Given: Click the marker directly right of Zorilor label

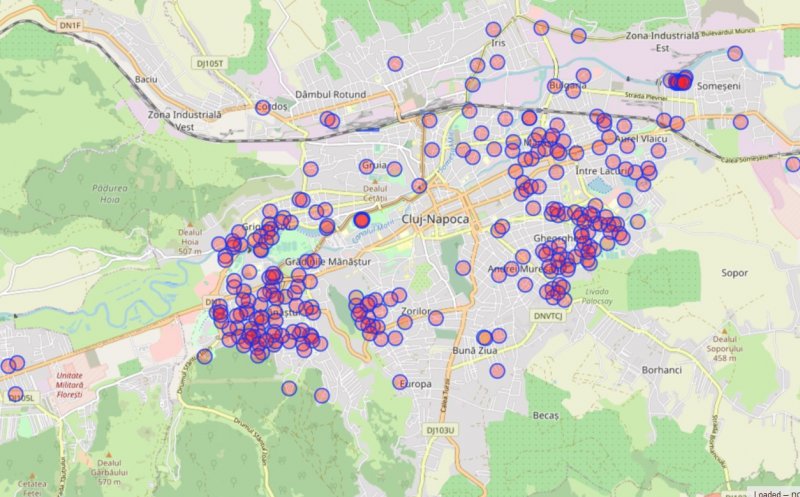Looking at the screenshot, I should pos(436,318).
